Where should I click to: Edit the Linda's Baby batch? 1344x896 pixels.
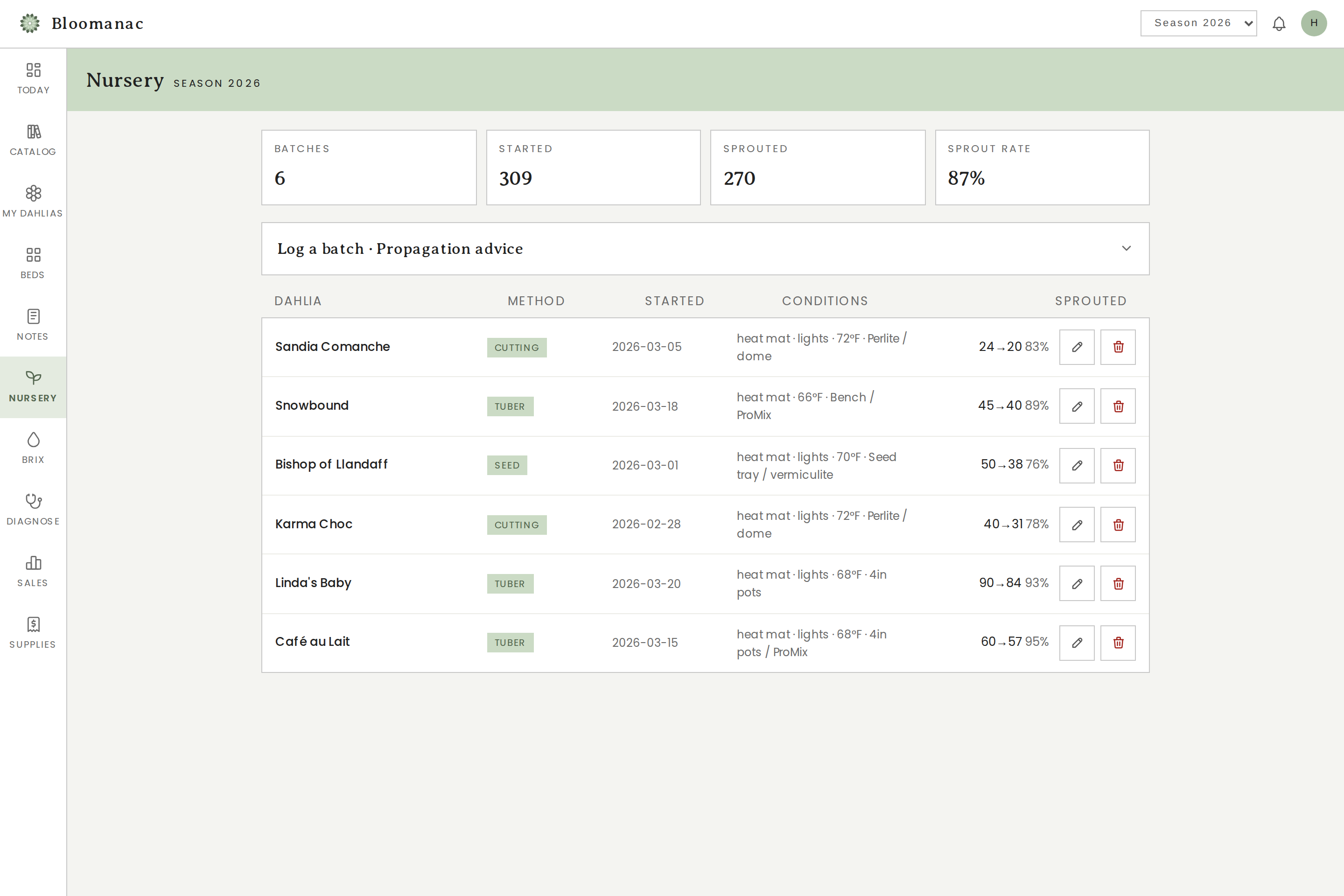tap(1077, 583)
